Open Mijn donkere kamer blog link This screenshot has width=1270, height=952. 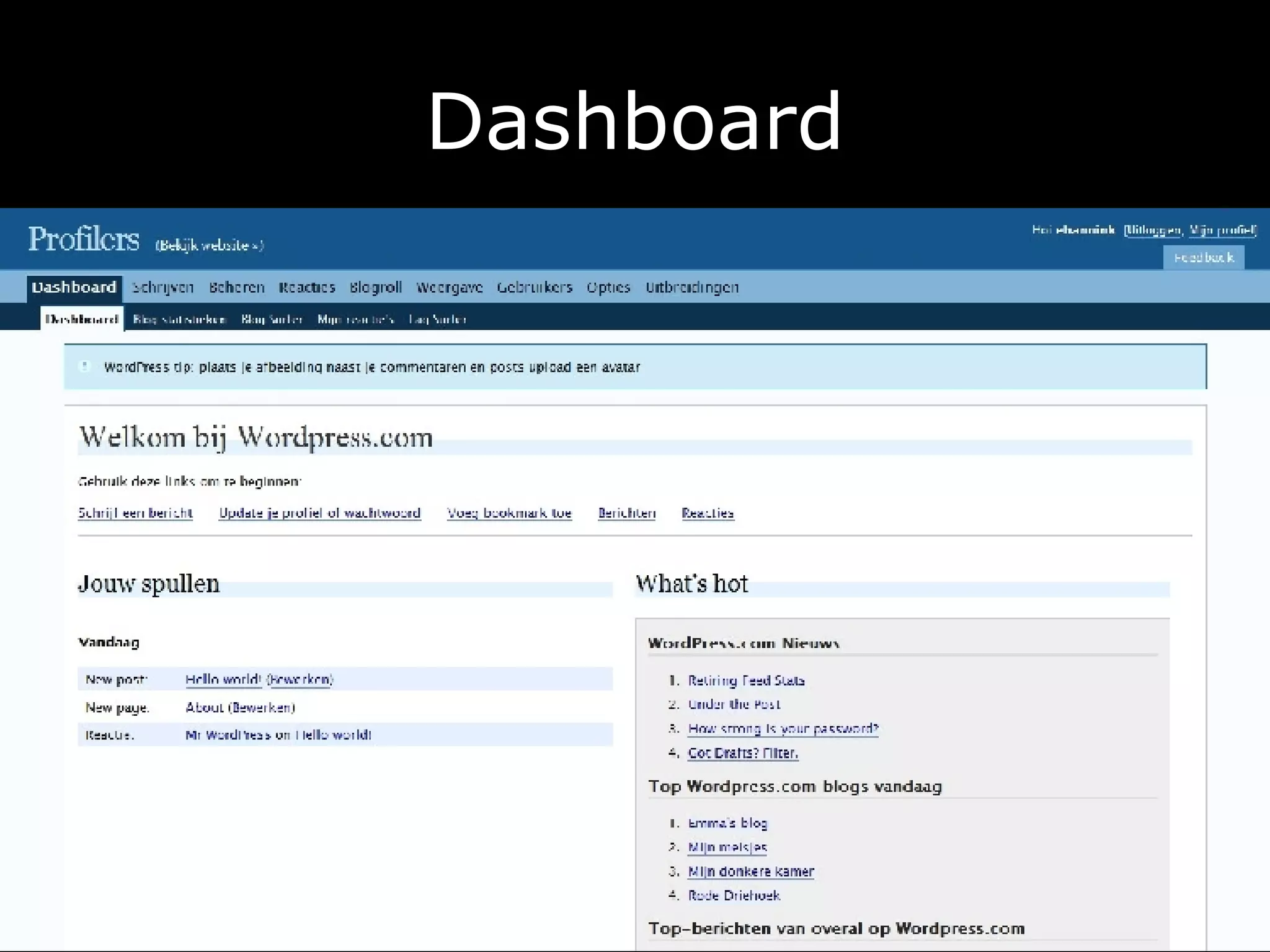pos(751,871)
